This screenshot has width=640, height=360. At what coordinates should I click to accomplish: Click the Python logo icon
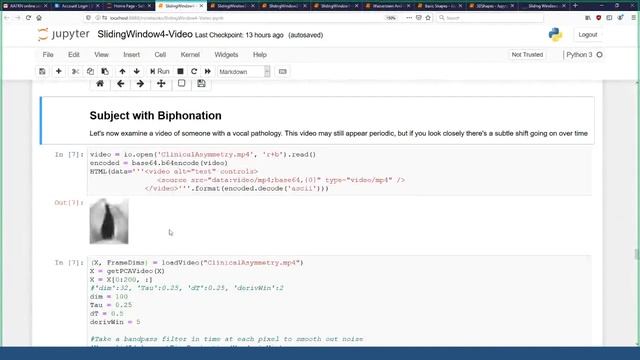pyautogui.click(x=555, y=35)
